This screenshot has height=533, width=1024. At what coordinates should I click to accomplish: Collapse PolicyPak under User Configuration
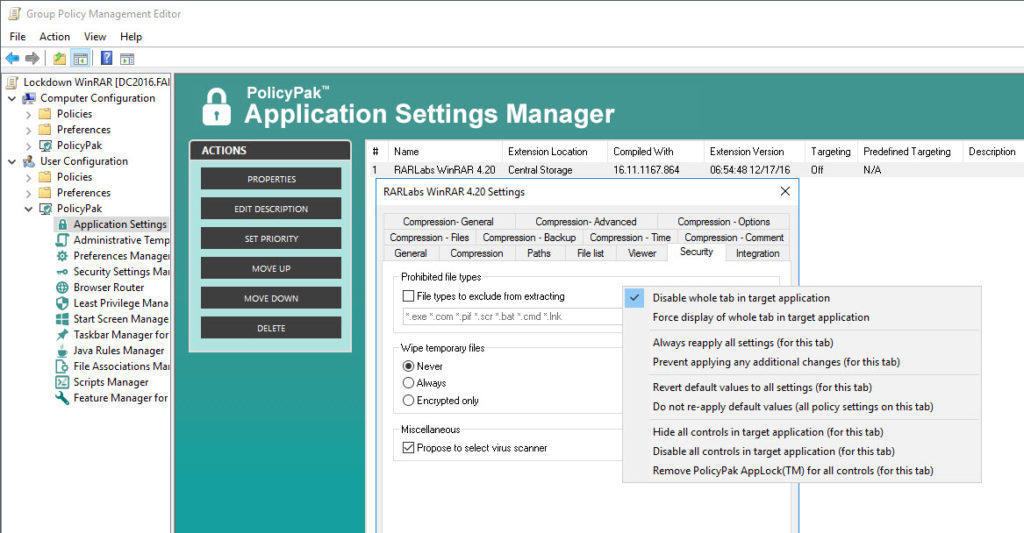tap(28, 209)
